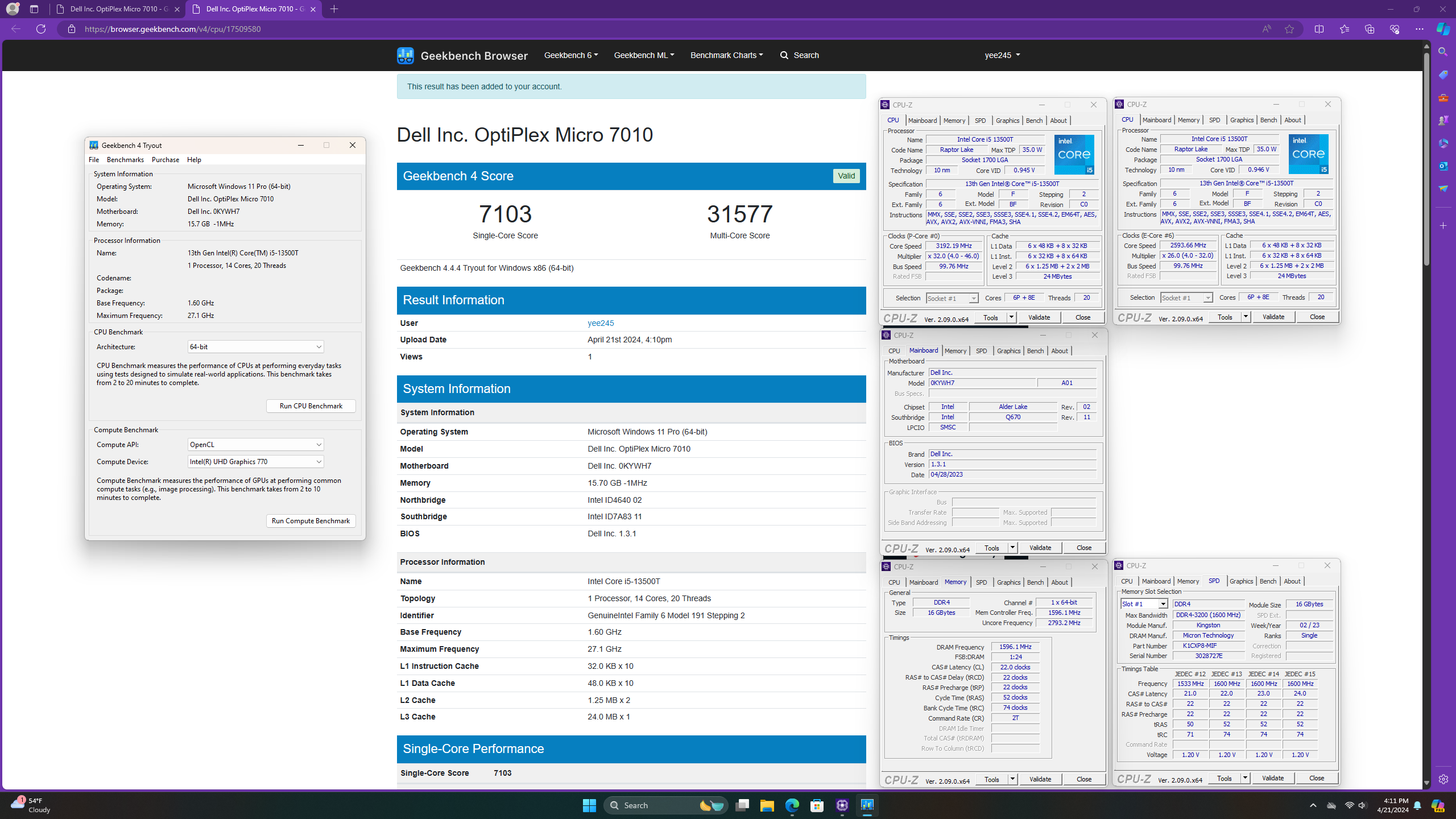Click the Valid badge in Geekbench 4 Score
This screenshot has height=819, width=1456.
(x=846, y=176)
